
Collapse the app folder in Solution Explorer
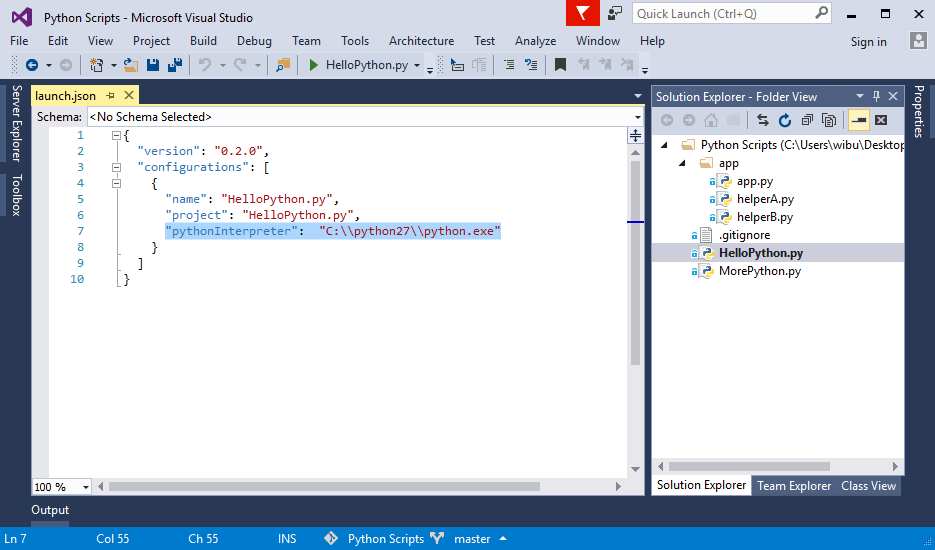[x=682, y=163]
